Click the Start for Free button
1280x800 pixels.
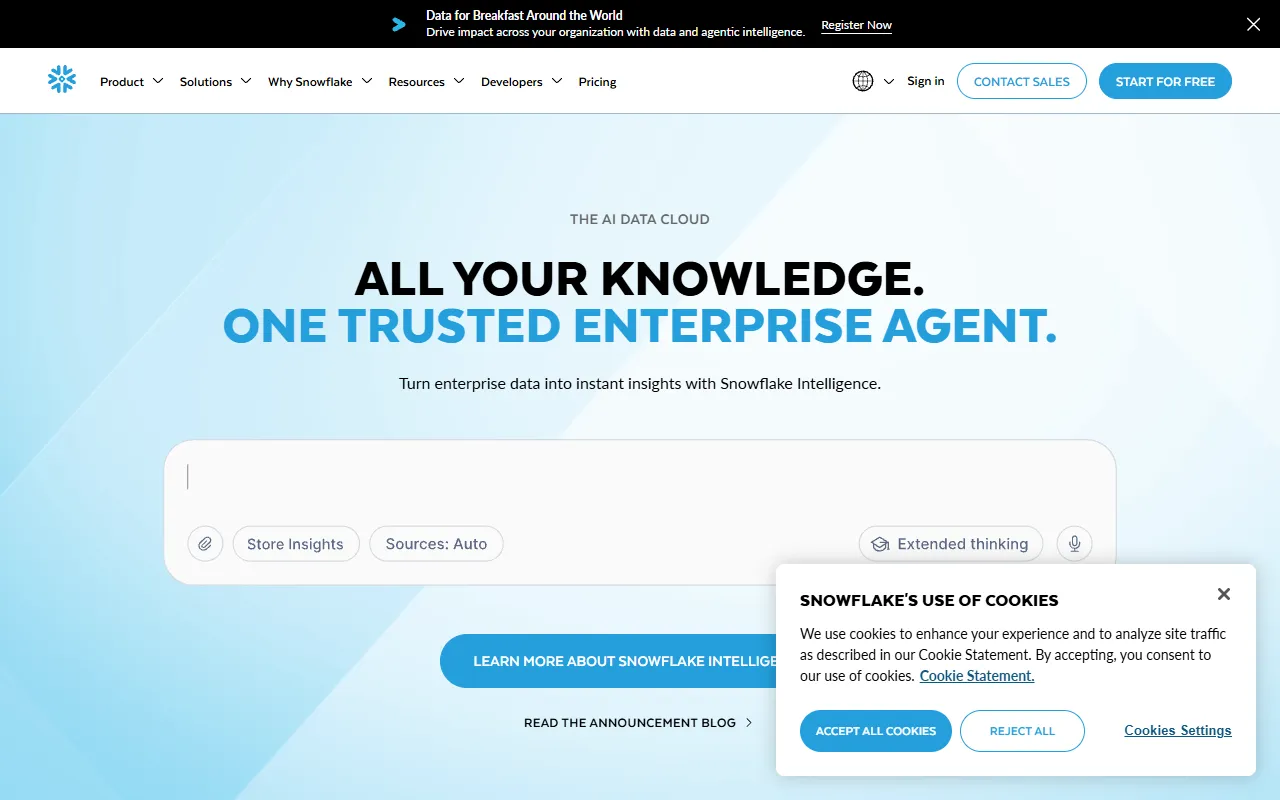tap(1165, 81)
